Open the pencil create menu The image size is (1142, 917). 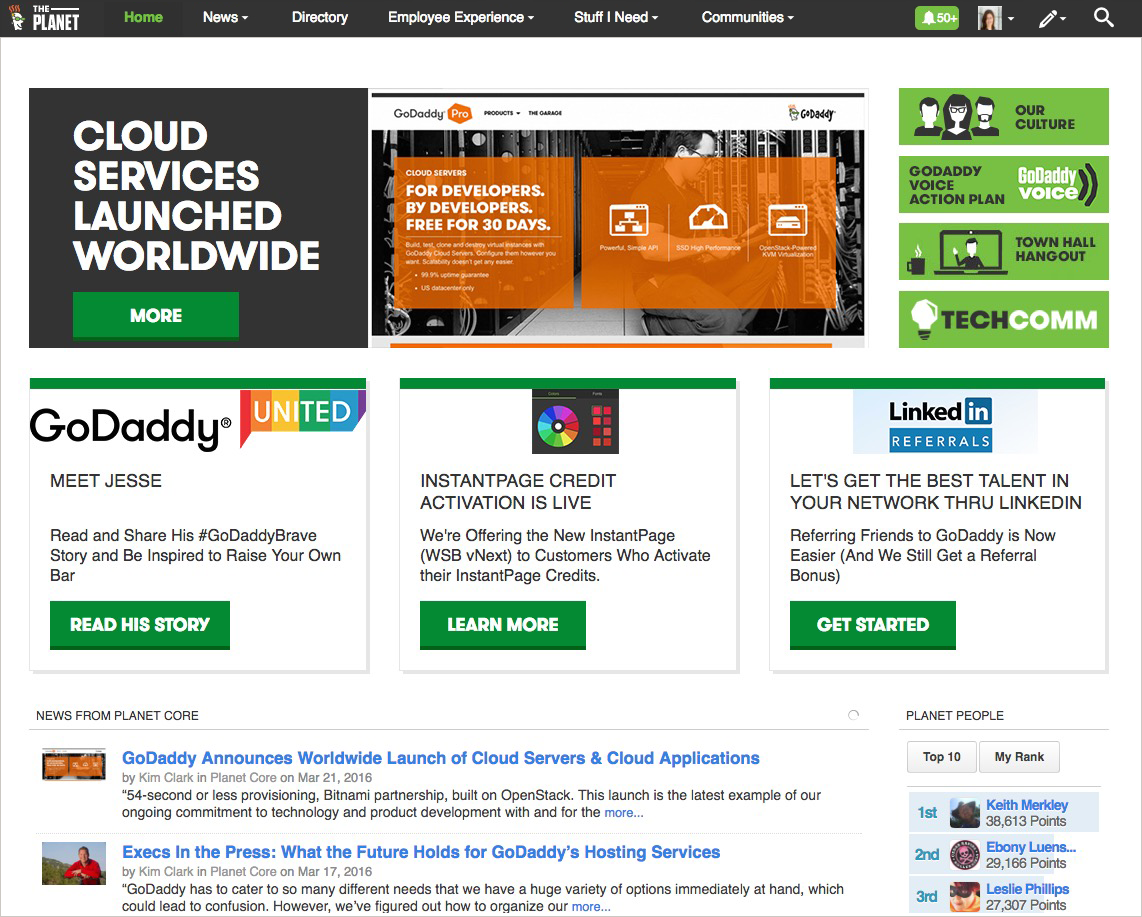(1052, 18)
